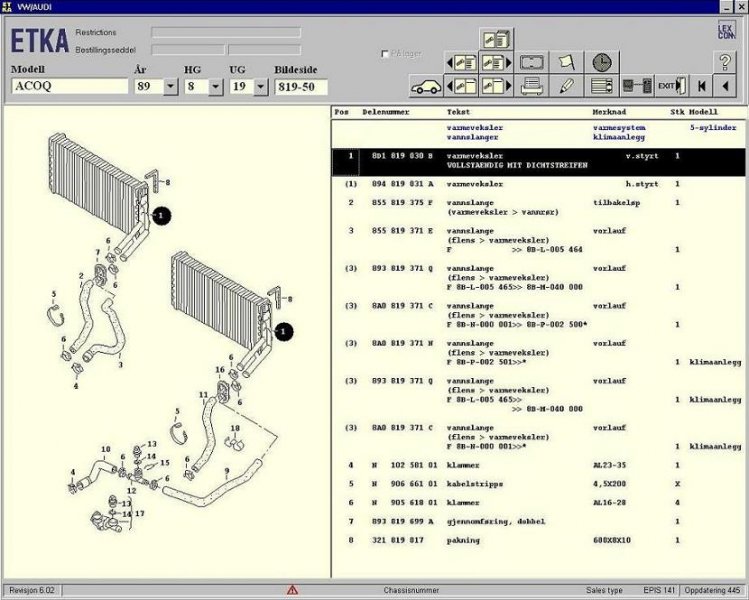Click the Modell field containing ACOQ
Image resolution: width=749 pixels, height=600 pixels.
[x=69, y=87]
